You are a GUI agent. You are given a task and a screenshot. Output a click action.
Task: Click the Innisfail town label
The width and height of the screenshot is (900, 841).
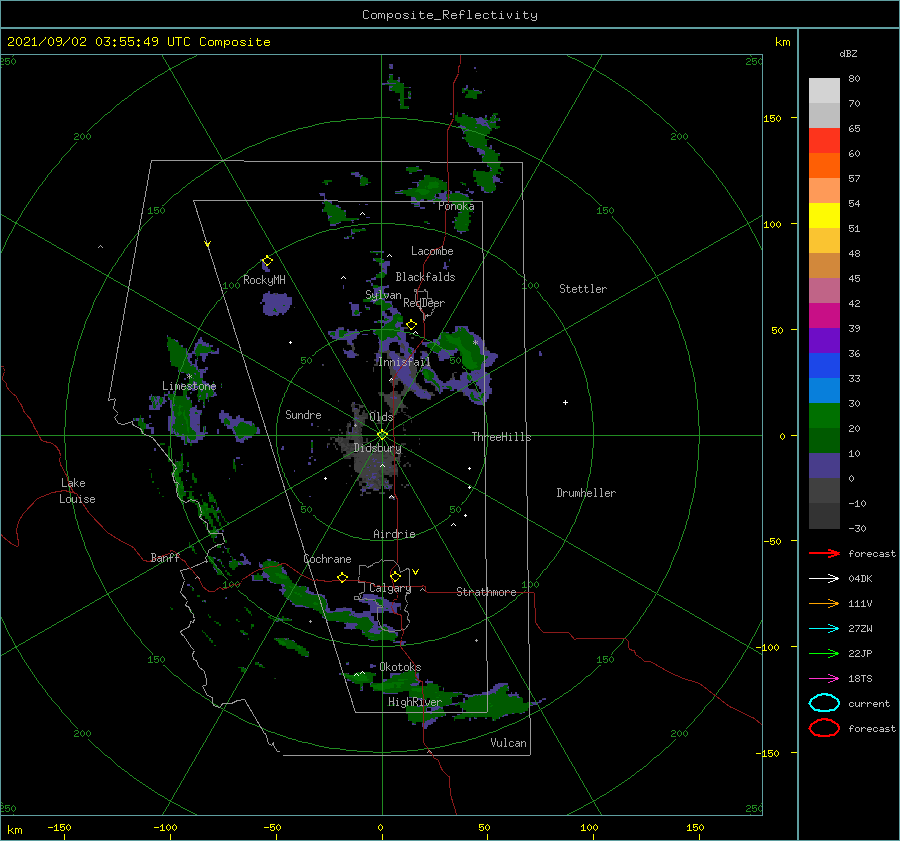pos(404,362)
